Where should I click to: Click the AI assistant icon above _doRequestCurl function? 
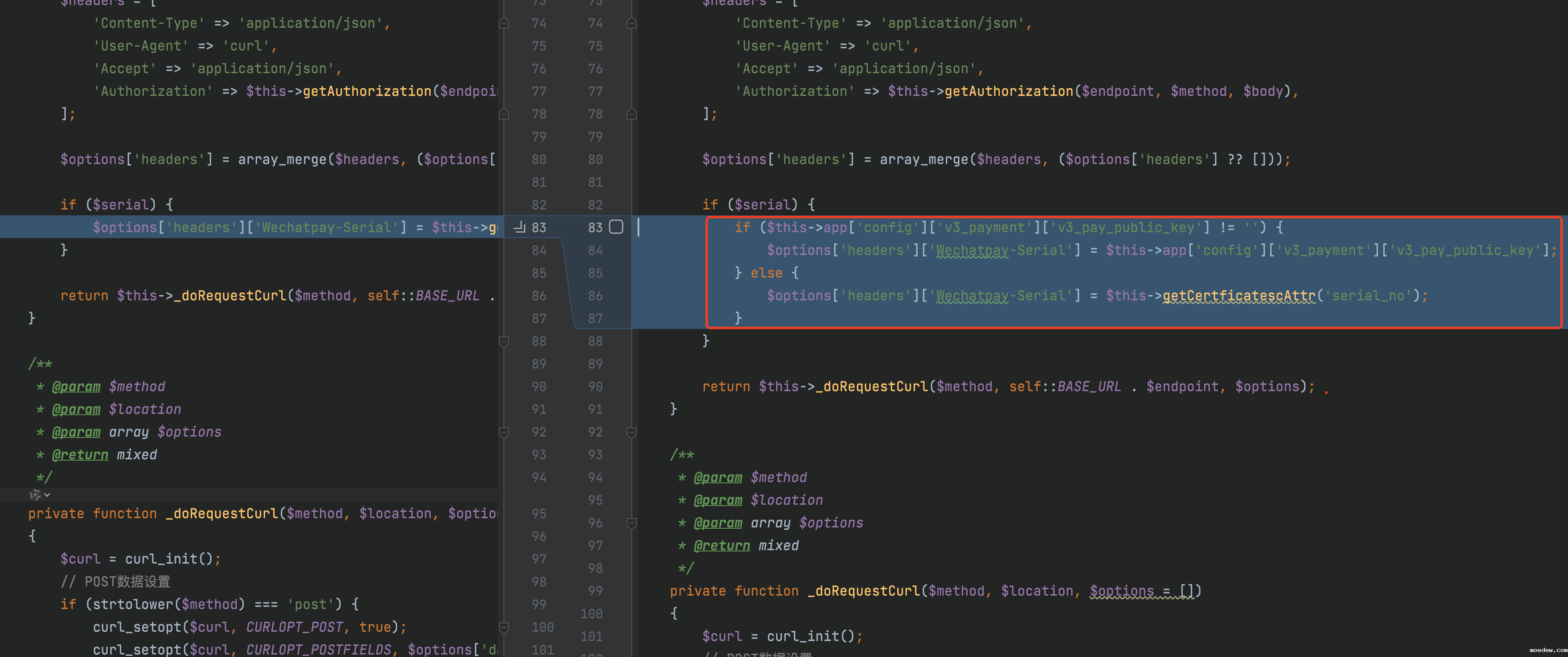pyautogui.click(x=34, y=494)
